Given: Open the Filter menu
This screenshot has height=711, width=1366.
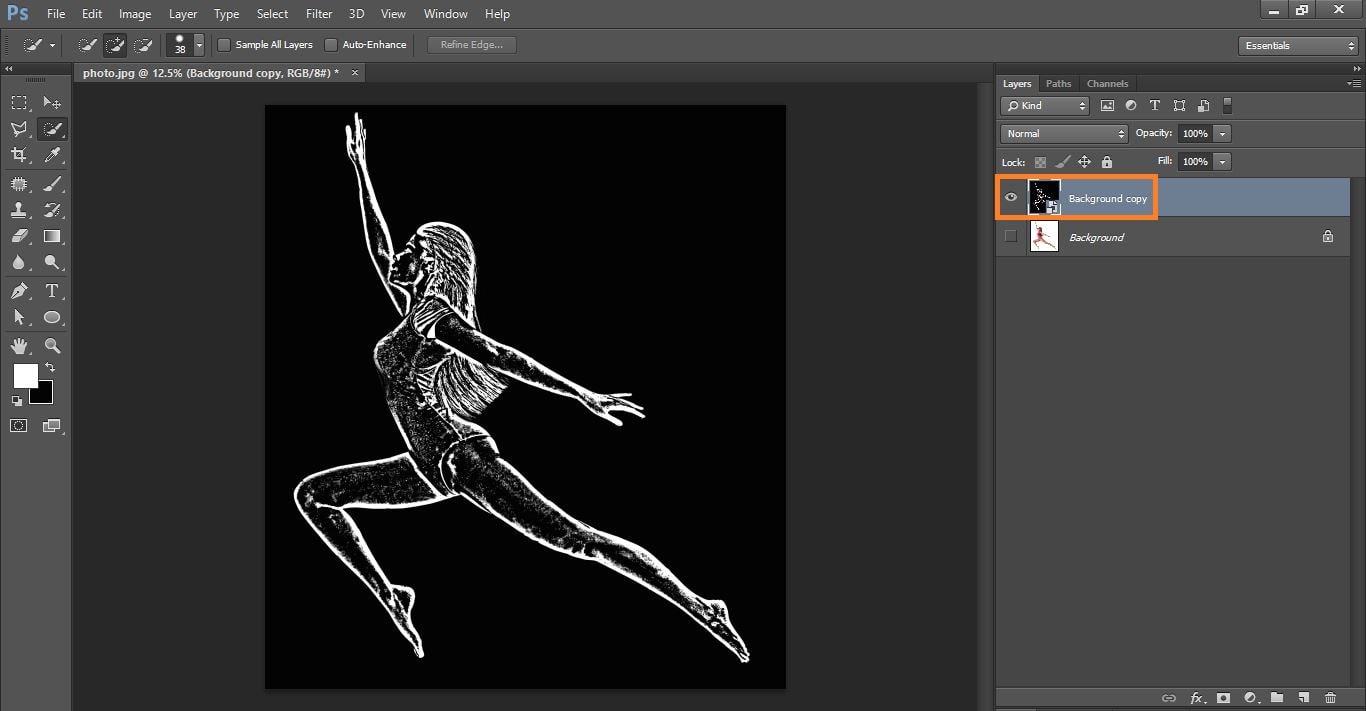Looking at the screenshot, I should (319, 14).
